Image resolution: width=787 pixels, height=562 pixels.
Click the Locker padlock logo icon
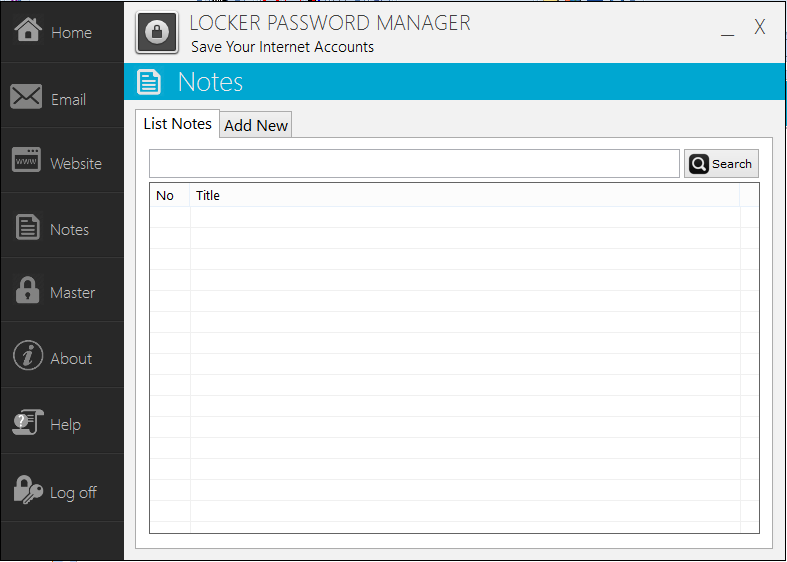[x=157, y=33]
